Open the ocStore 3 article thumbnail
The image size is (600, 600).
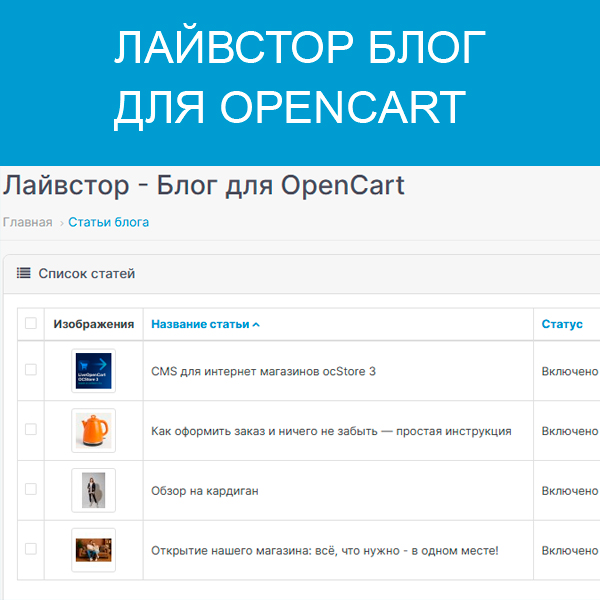[x=93, y=371]
